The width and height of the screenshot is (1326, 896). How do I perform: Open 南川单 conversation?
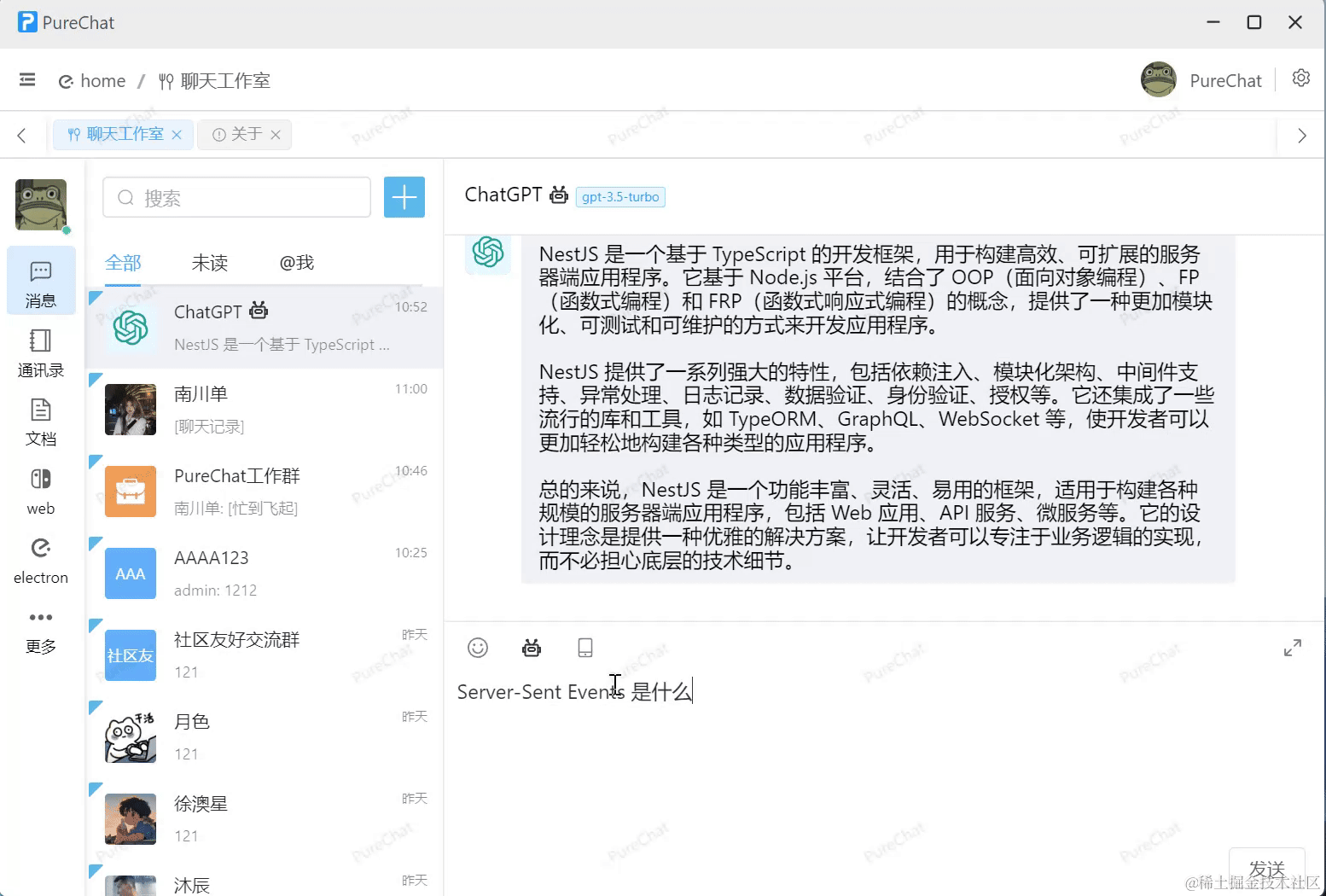pos(265,410)
